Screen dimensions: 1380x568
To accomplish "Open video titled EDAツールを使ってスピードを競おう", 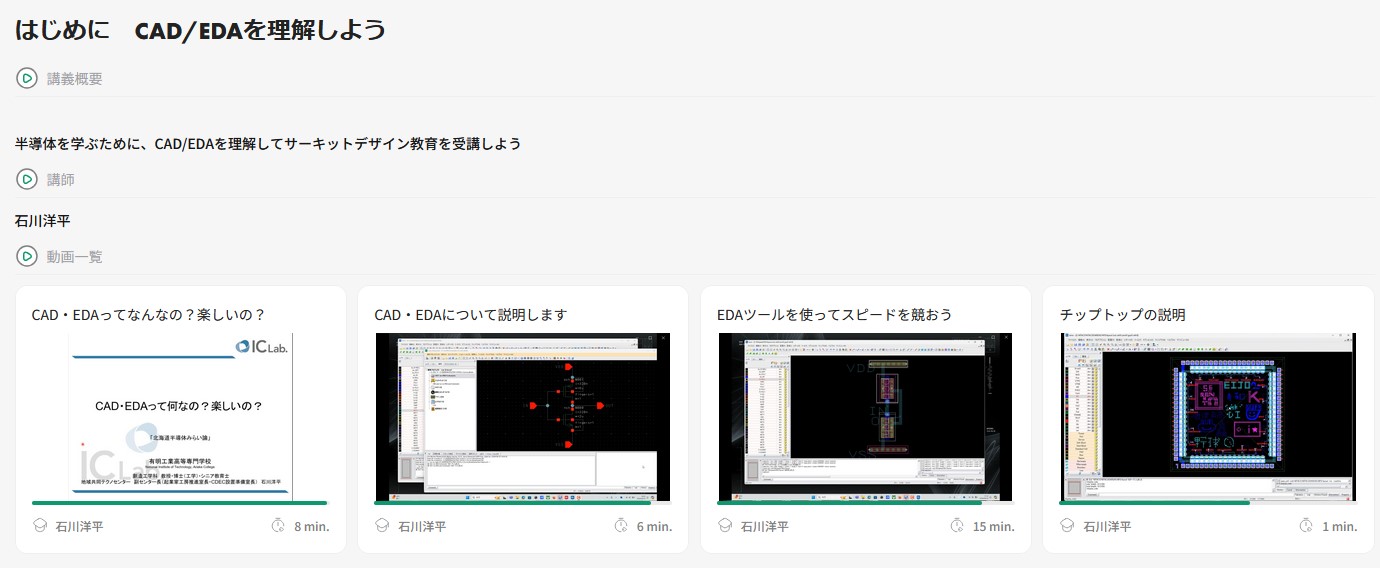I will point(835,315).
